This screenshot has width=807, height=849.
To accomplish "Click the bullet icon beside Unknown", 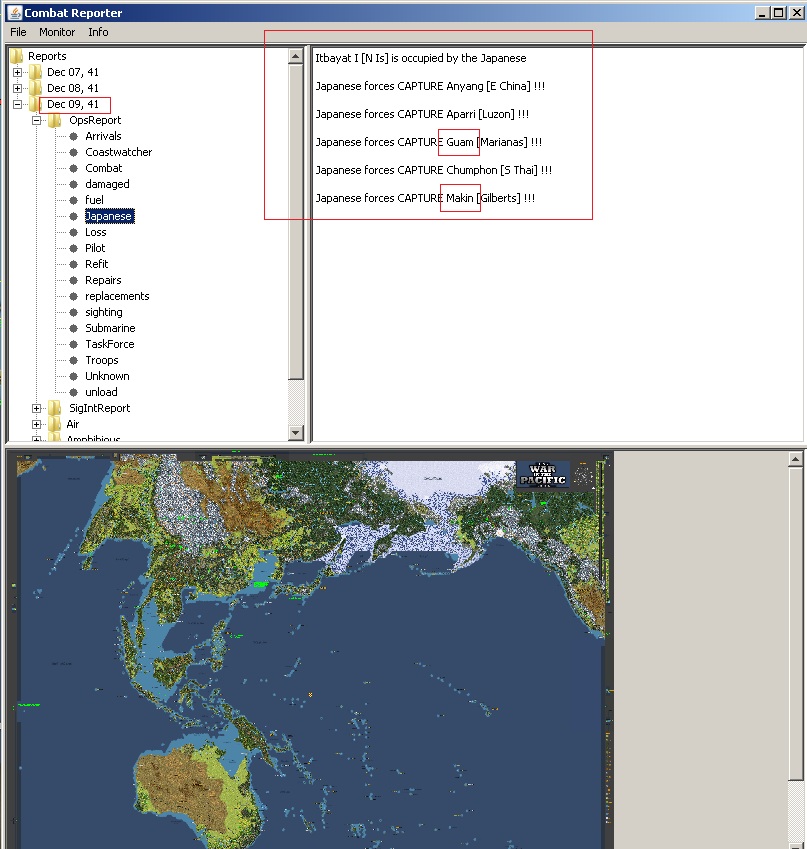I will 74,376.
